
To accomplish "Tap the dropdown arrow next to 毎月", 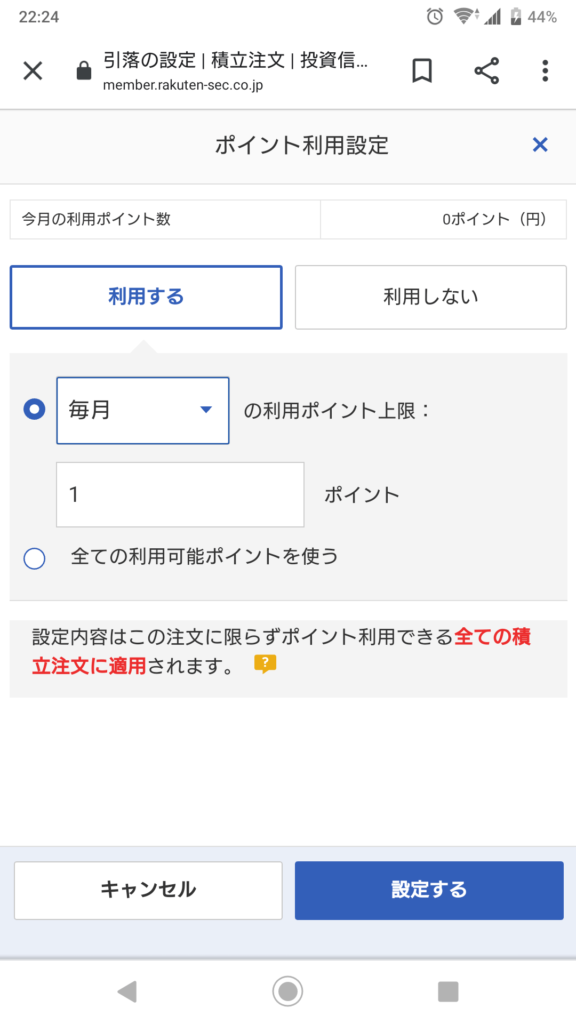I will (206, 410).
